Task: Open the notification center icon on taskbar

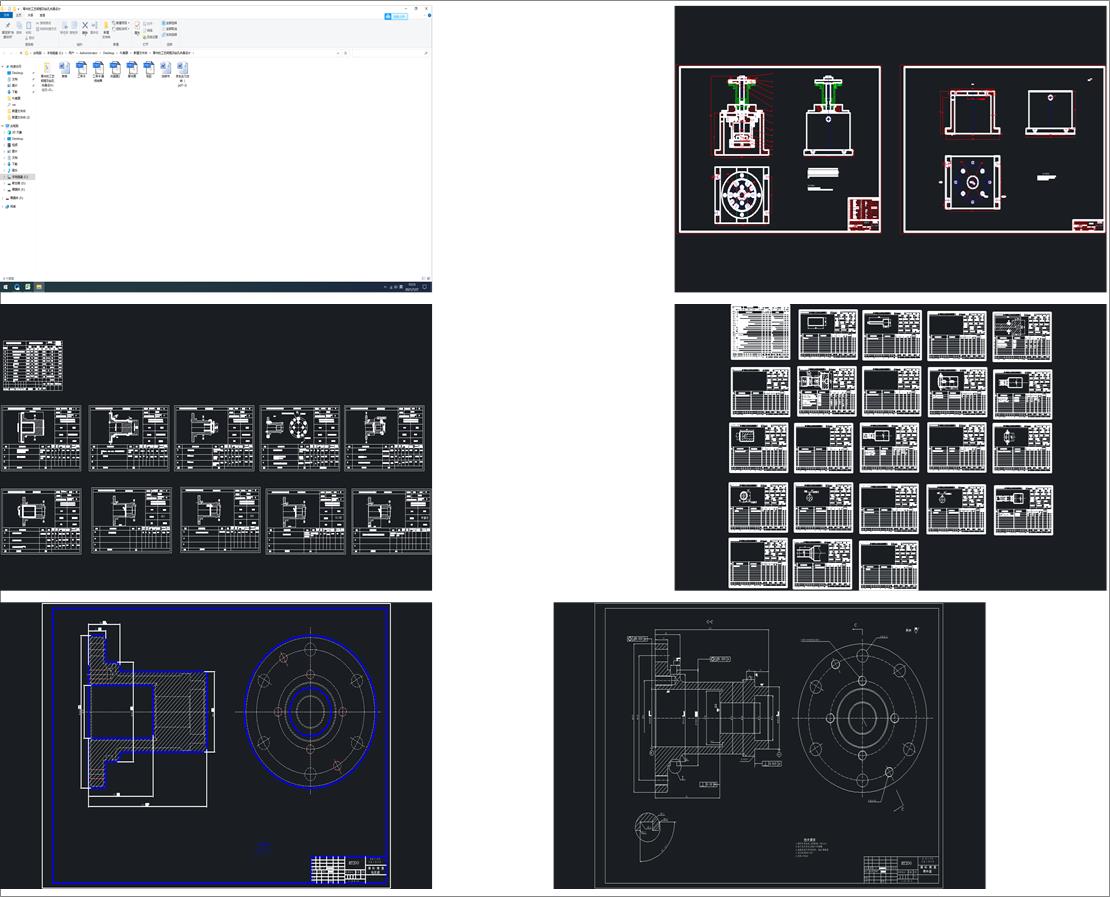Action: 425,287
